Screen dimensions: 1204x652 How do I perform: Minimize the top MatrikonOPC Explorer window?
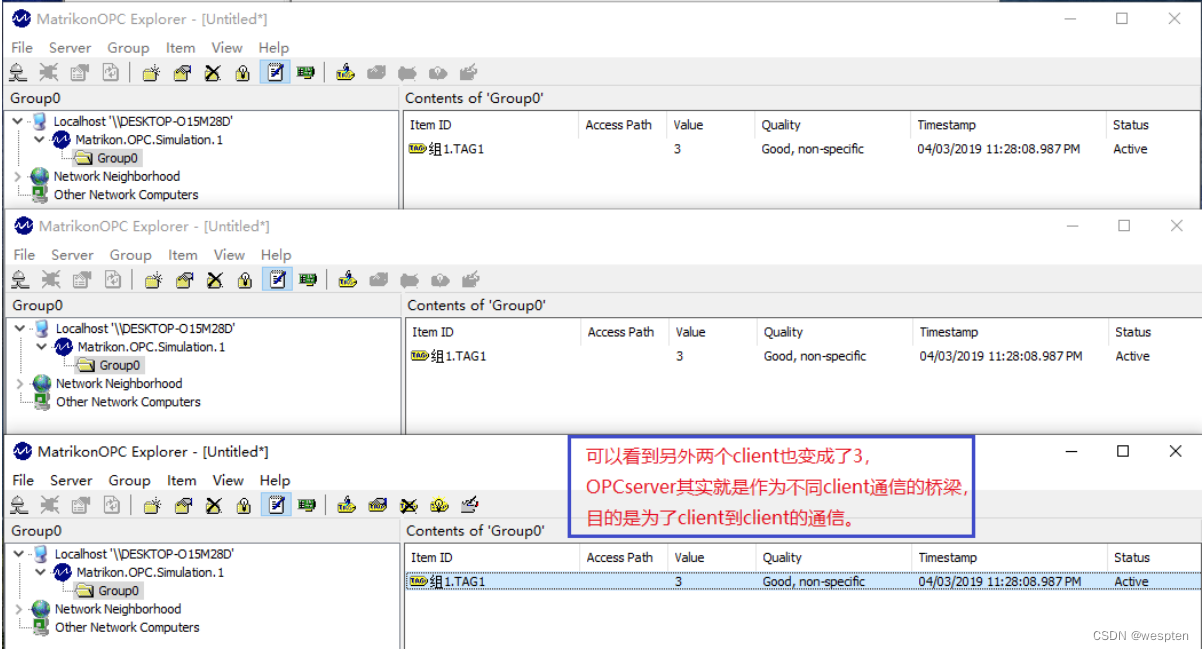coord(1068,19)
